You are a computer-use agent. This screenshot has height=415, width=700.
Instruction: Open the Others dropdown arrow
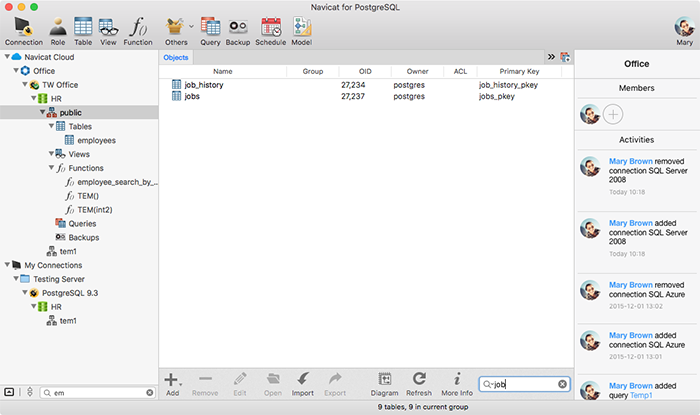192,26
